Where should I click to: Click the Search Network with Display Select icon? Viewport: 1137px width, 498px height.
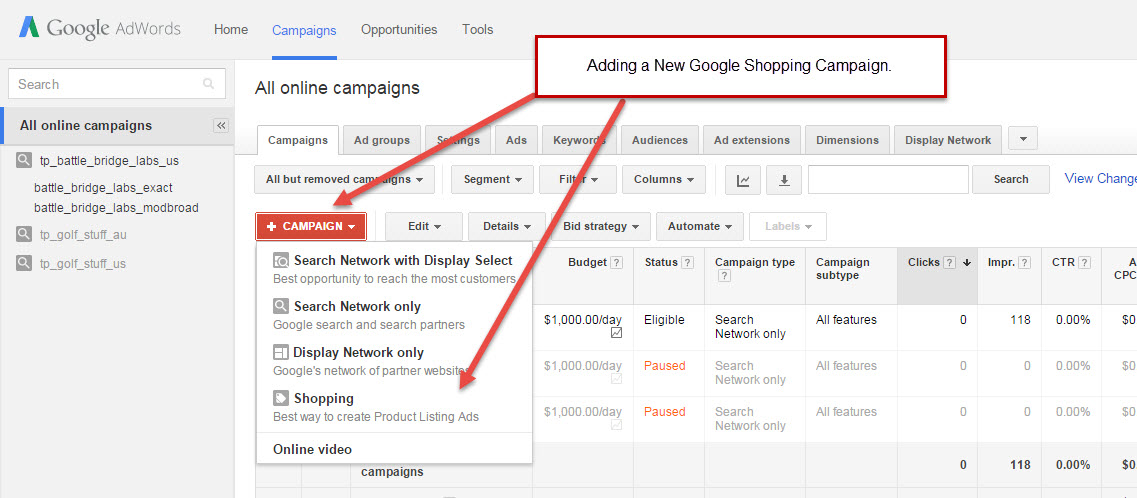(281, 260)
